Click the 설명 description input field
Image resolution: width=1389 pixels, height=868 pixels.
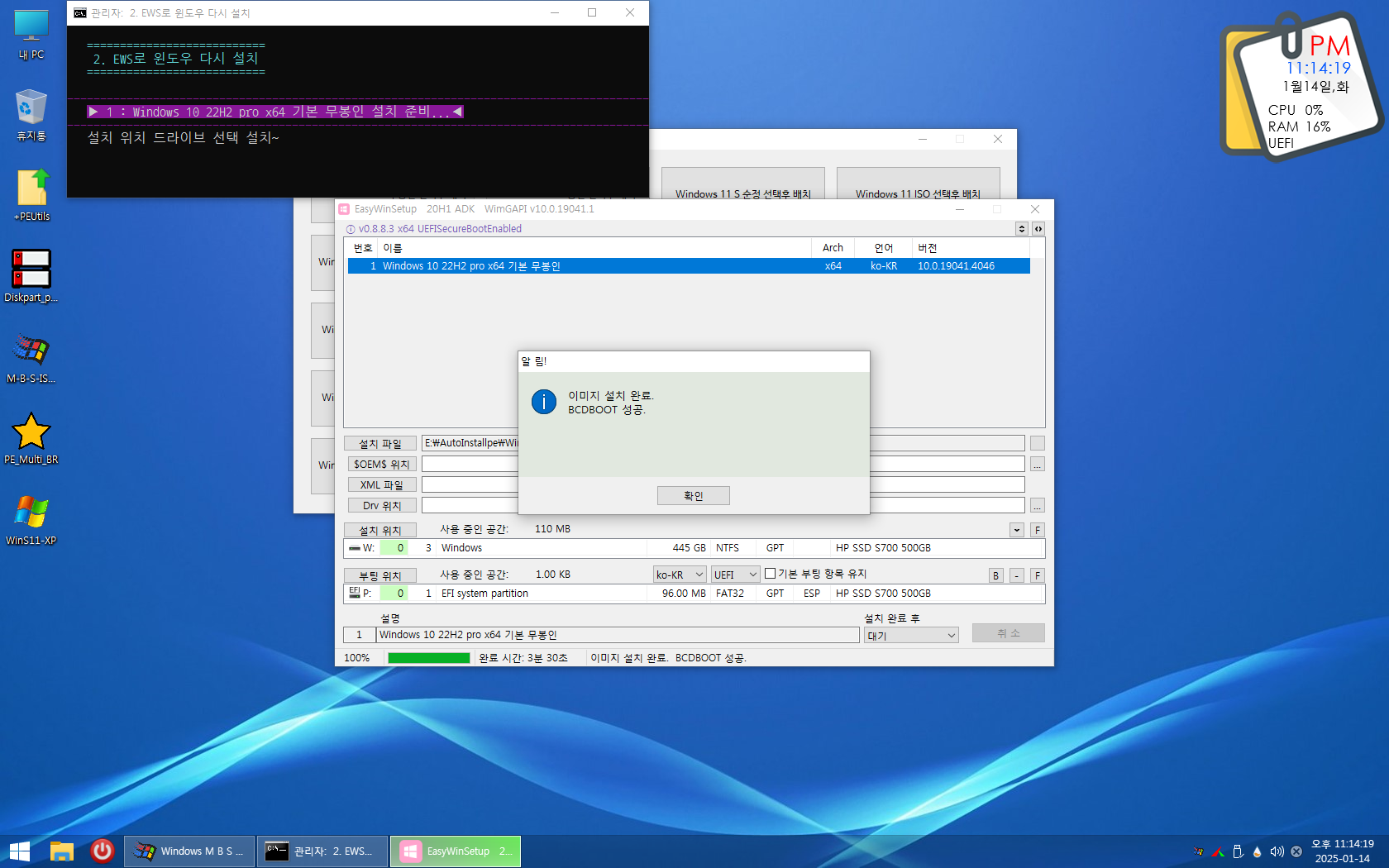(618, 635)
